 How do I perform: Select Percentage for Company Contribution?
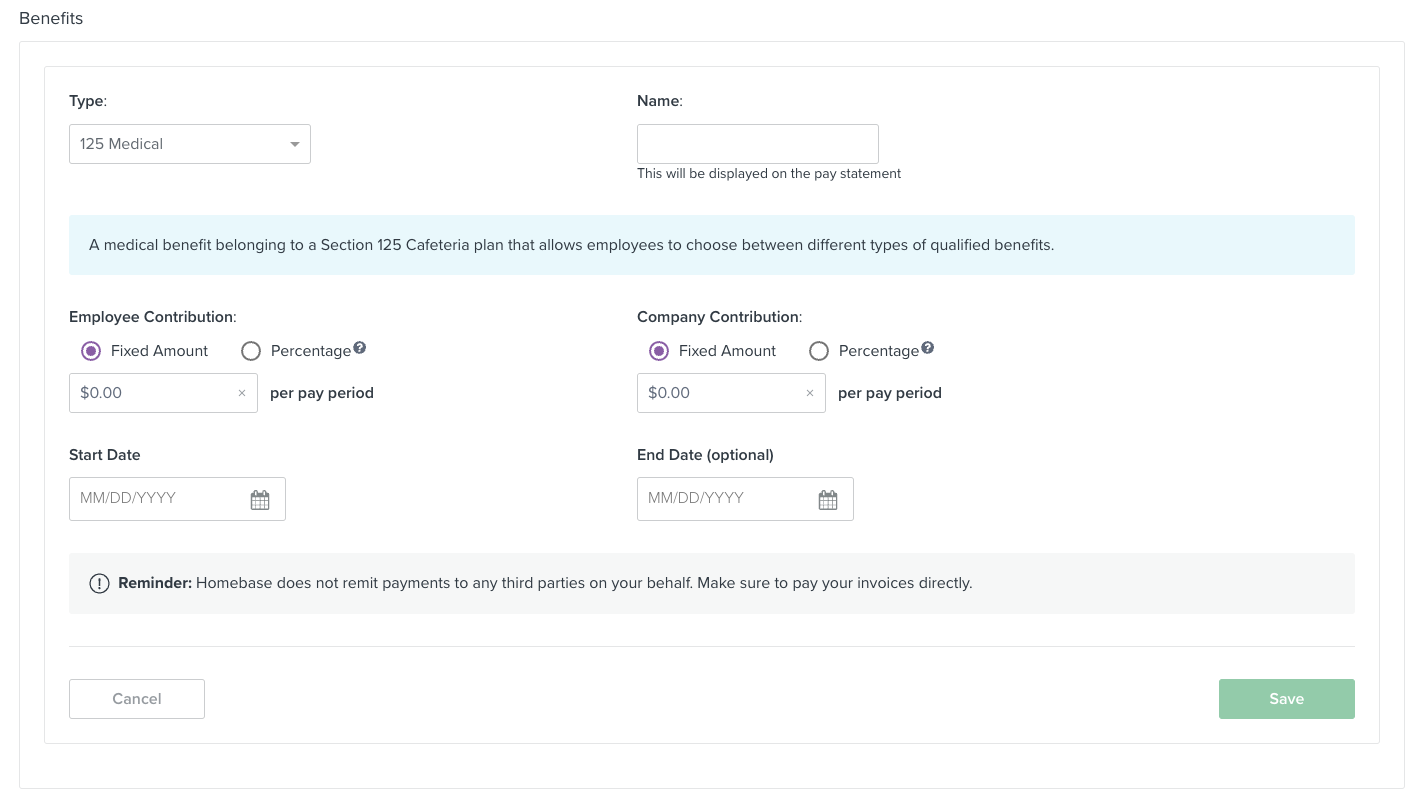tap(819, 350)
